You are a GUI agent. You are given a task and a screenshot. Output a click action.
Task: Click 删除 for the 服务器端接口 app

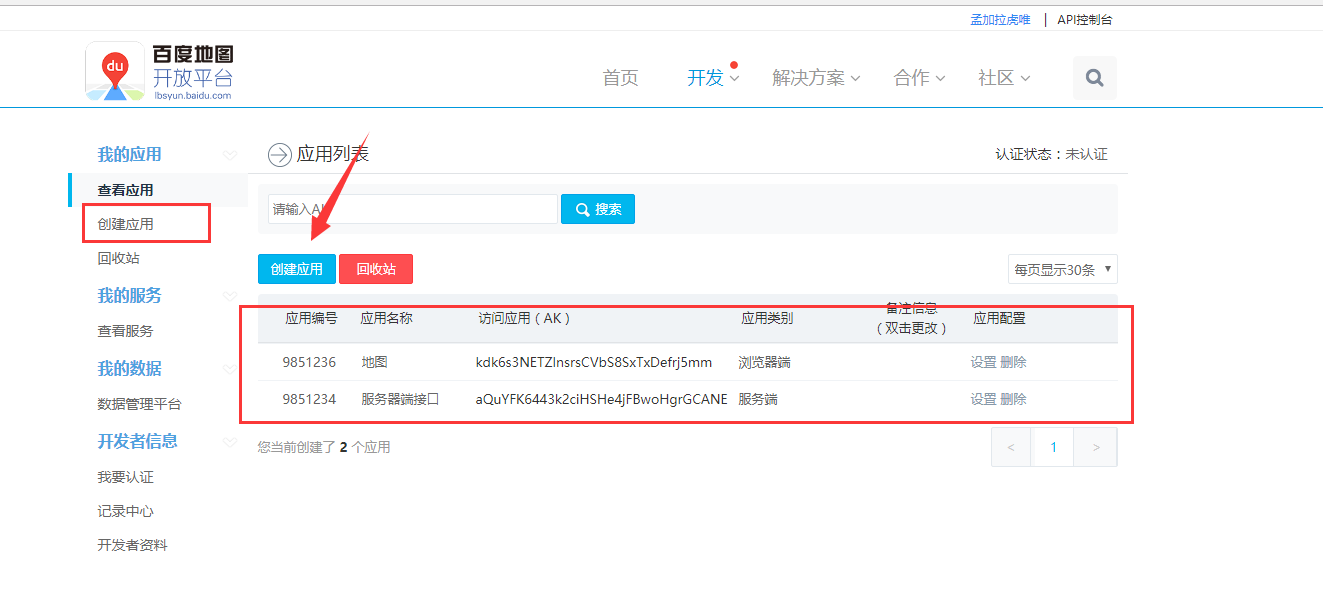tap(1013, 399)
